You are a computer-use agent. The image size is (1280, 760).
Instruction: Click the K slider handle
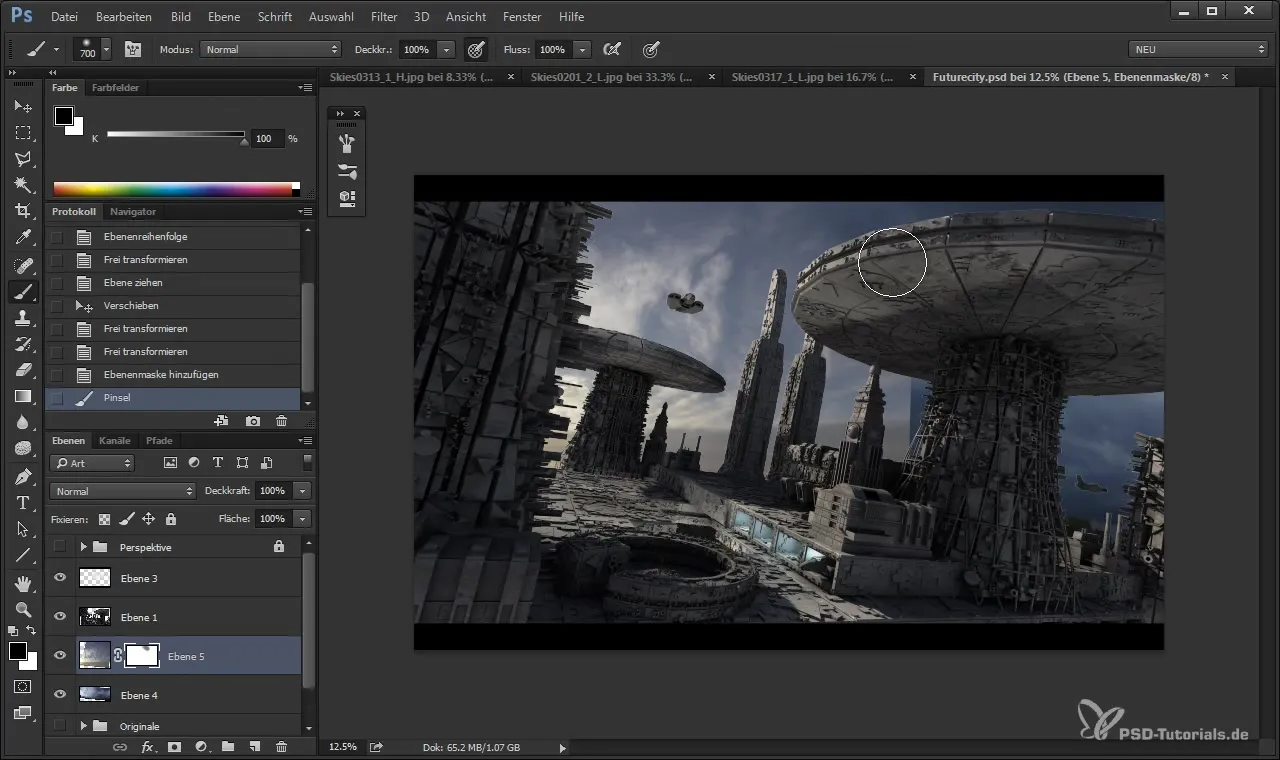pos(244,142)
